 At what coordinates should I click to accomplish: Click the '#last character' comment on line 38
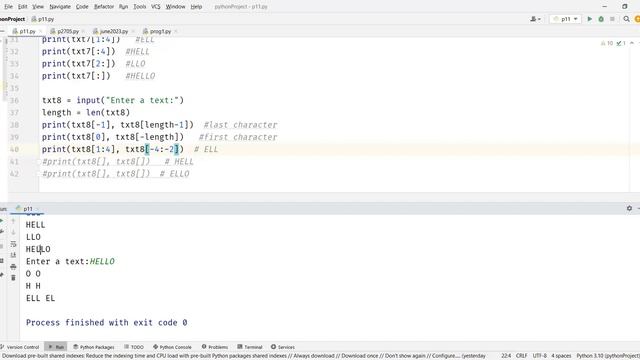(x=240, y=125)
